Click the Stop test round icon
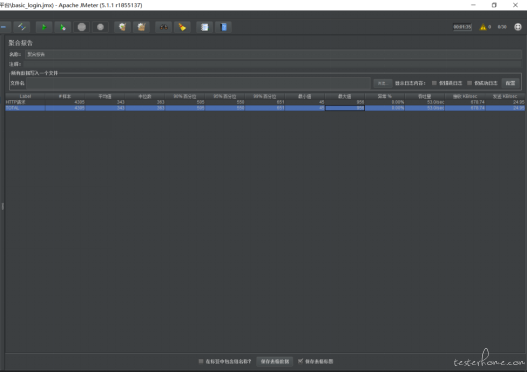This screenshot has height=373, width=527. (82, 27)
